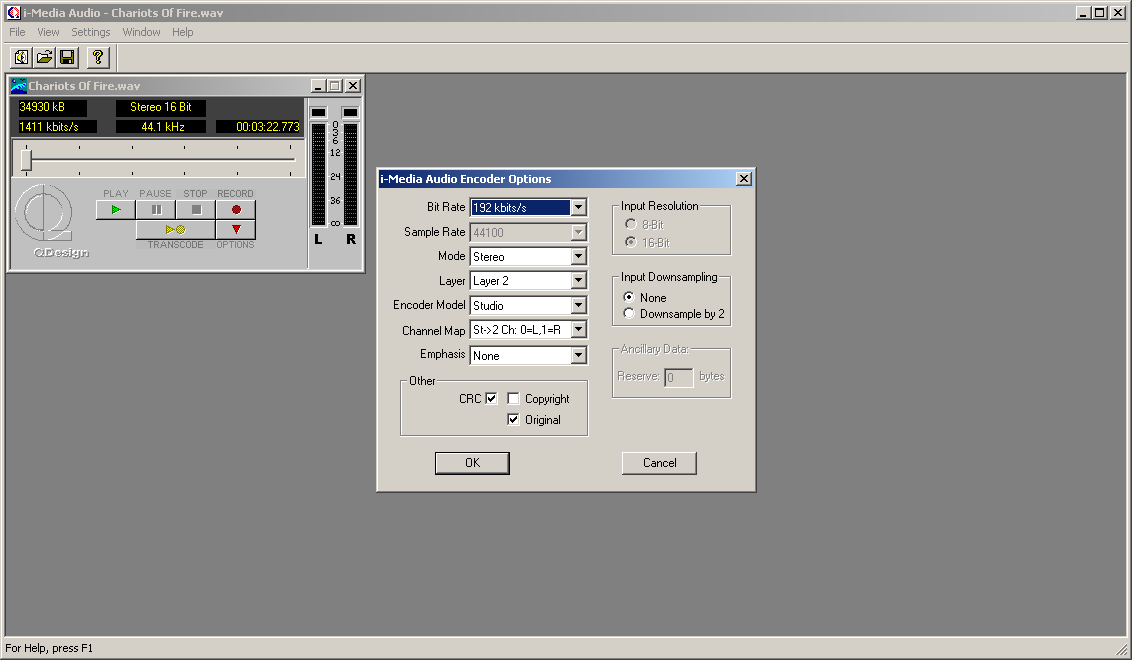Choose the Downsample by 2 option

coord(629,313)
